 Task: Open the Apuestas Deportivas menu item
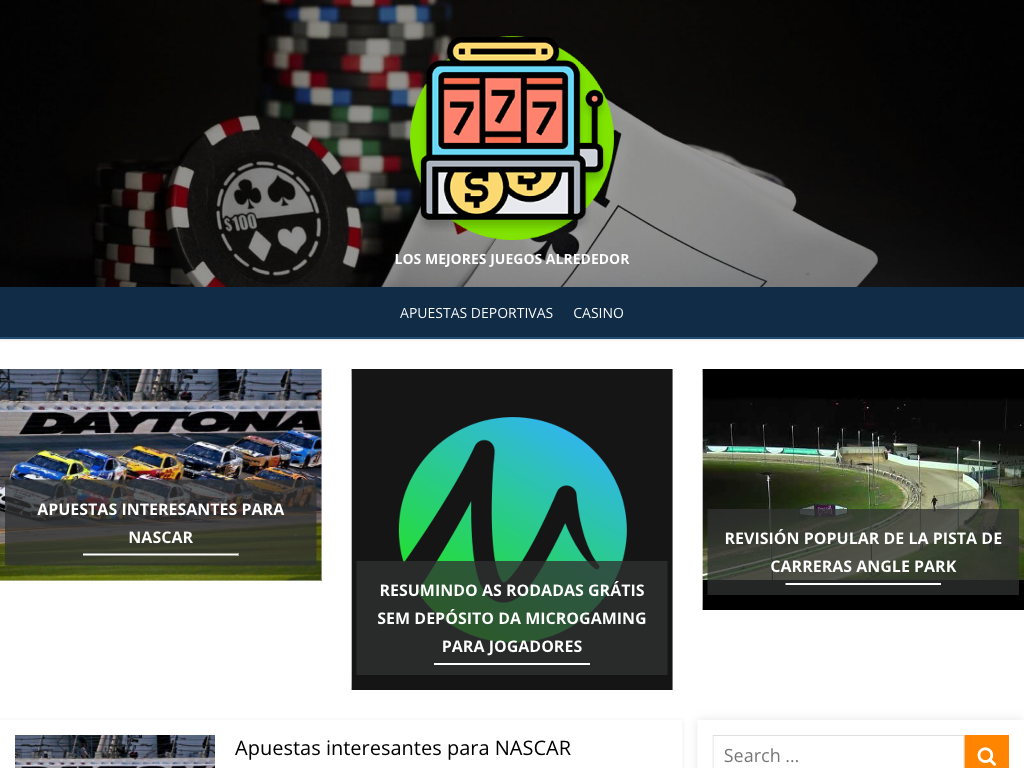(x=476, y=313)
